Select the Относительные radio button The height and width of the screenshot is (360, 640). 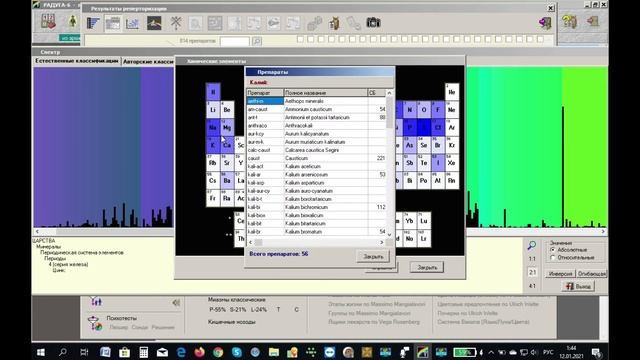(553, 258)
